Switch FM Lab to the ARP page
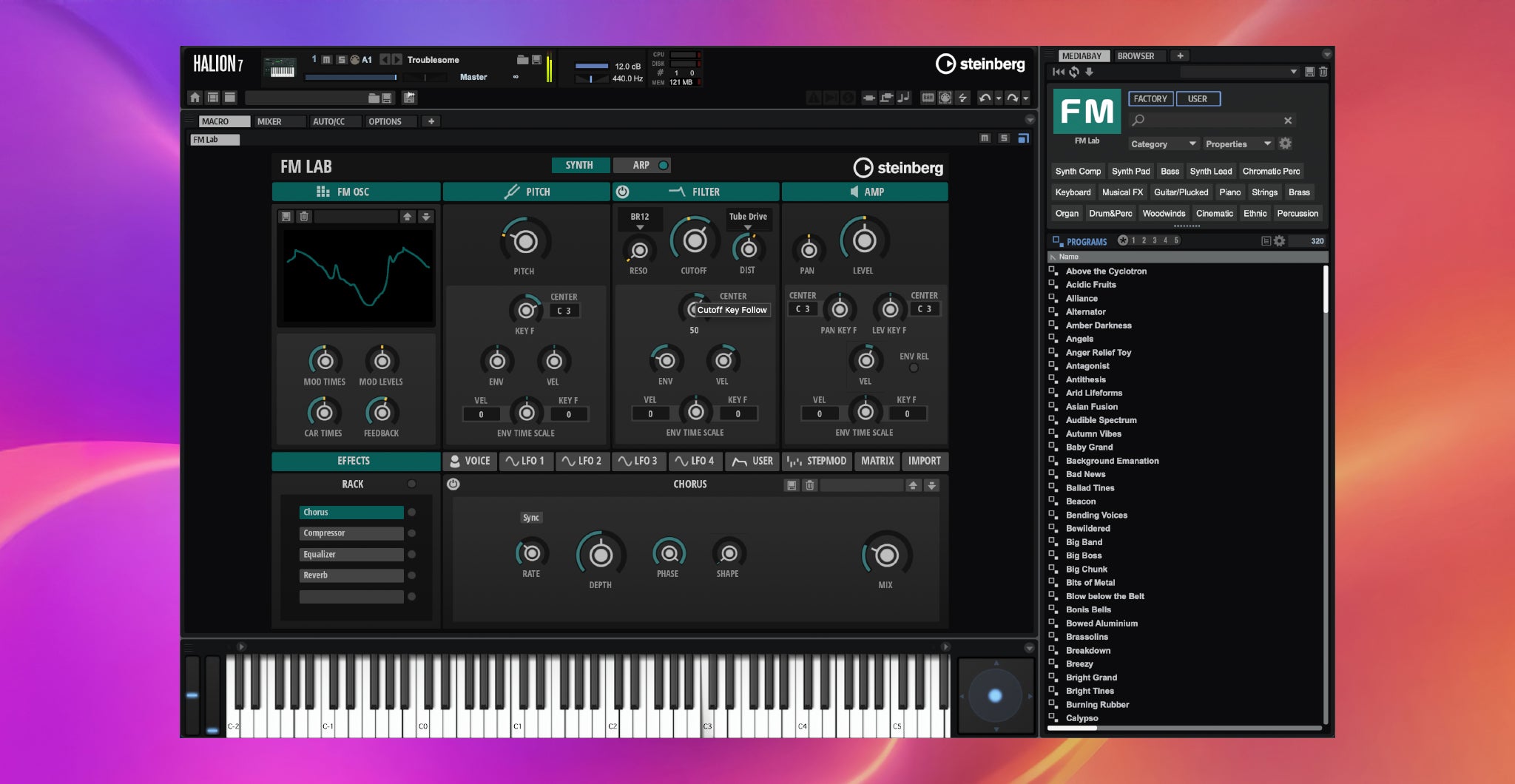Screen dimensions: 1515x784 [641, 165]
